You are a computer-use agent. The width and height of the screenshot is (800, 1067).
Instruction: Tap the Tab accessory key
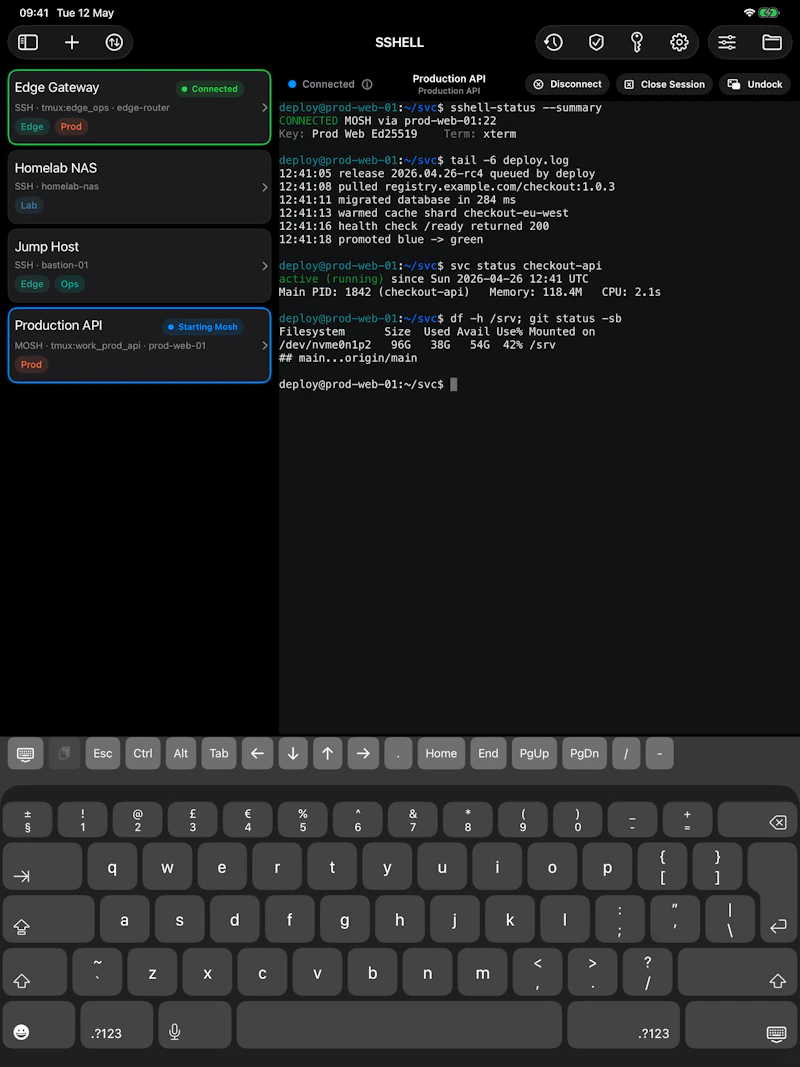click(x=219, y=753)
